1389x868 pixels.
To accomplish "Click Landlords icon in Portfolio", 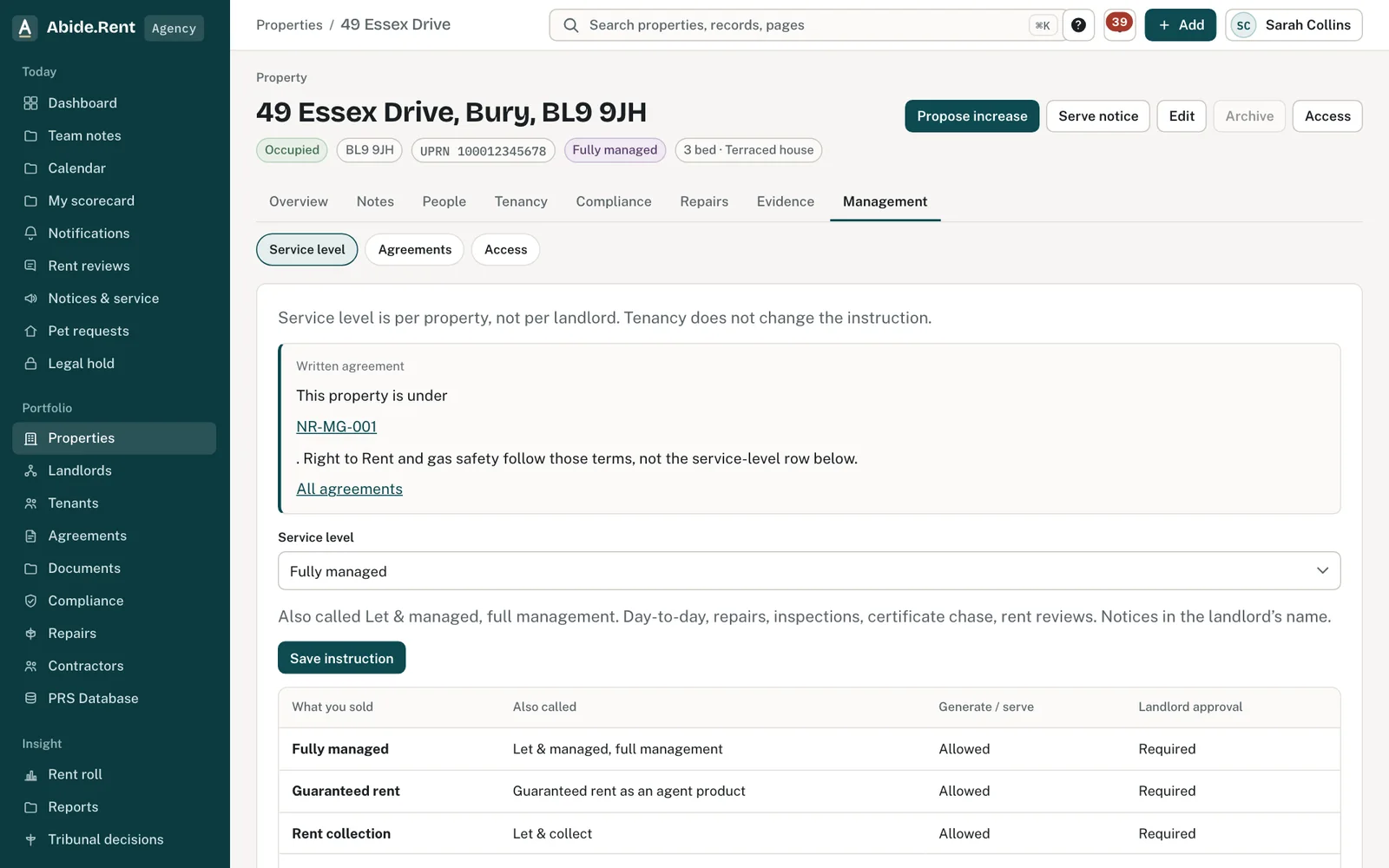I will tap(30, 470).
